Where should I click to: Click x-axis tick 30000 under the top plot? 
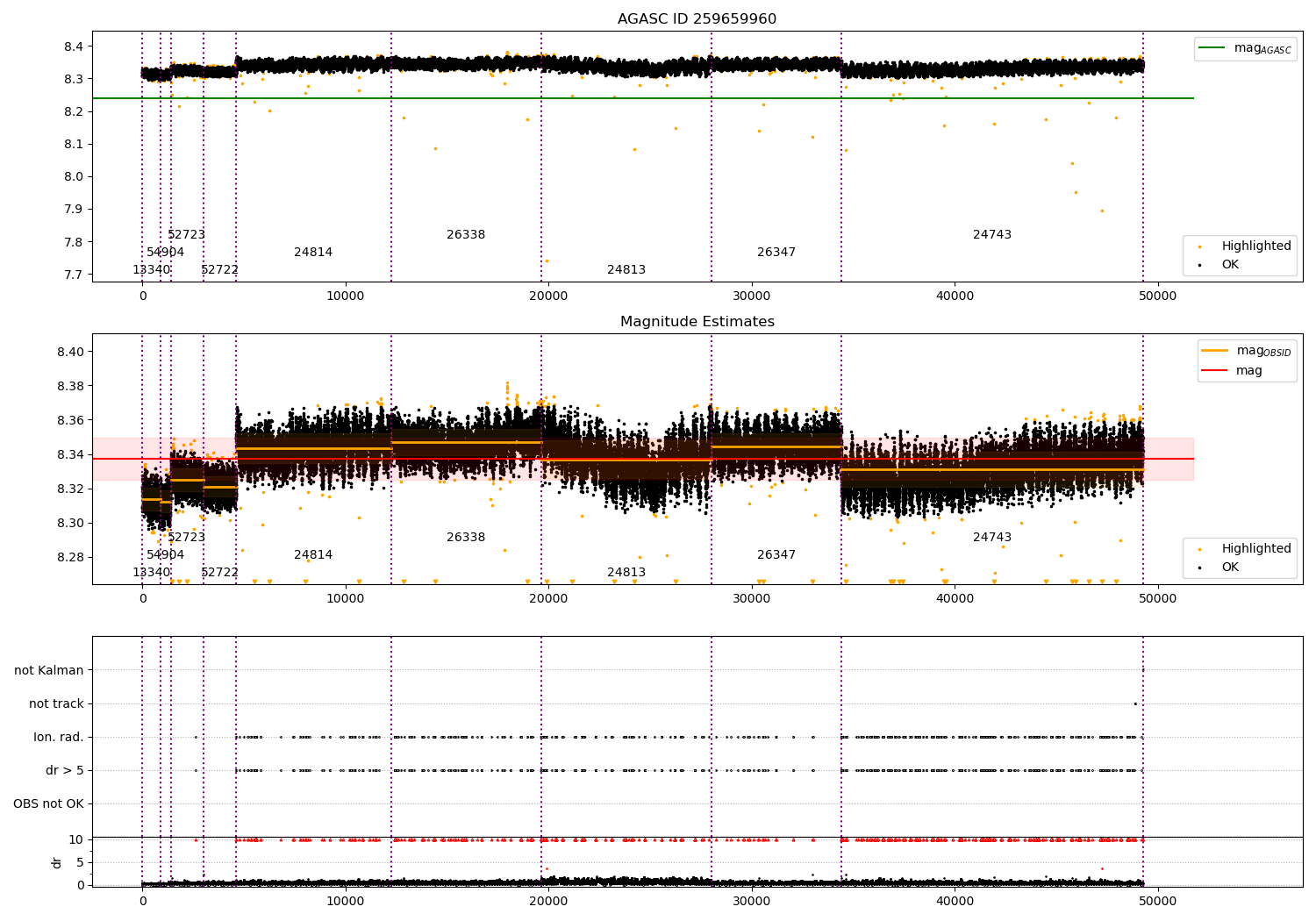752,296
